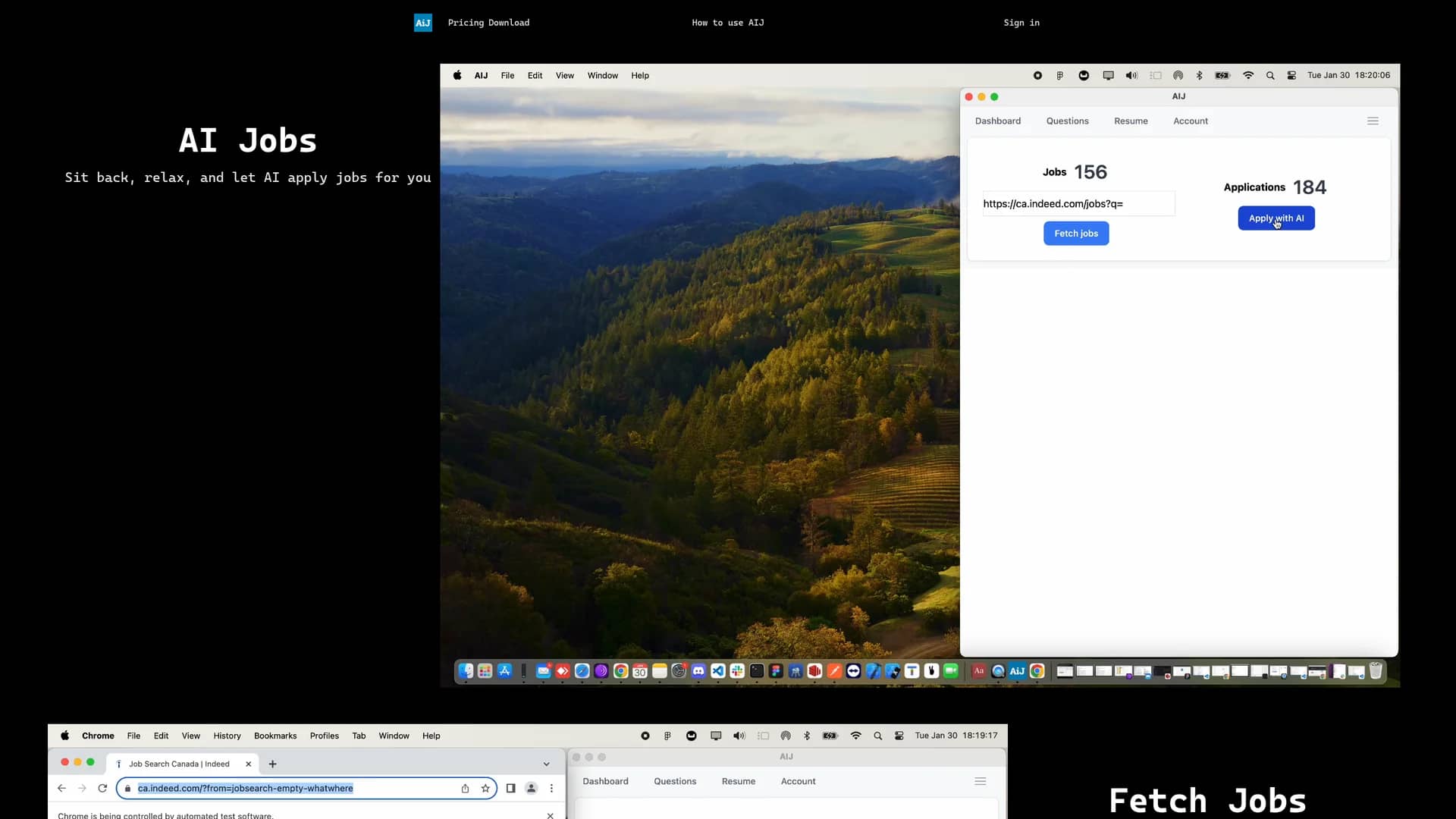Open the Download page link

coord(509,23)
